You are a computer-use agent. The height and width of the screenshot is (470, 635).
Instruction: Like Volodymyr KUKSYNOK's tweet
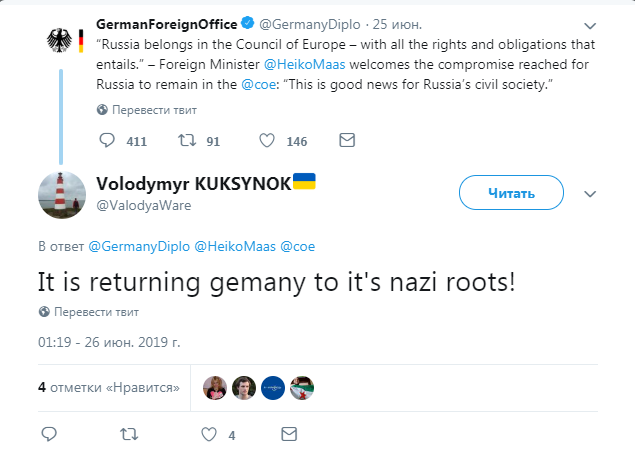click(x=209, y=435)
